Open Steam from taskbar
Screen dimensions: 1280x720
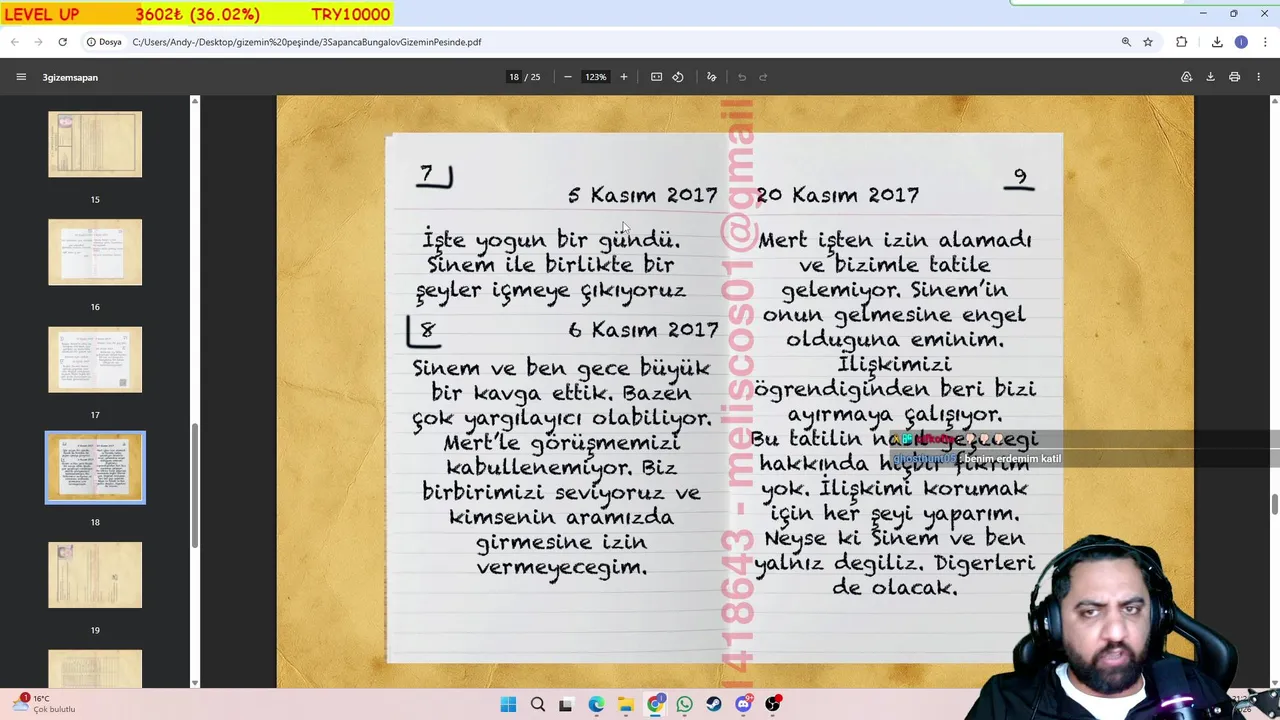pos(713,704)
